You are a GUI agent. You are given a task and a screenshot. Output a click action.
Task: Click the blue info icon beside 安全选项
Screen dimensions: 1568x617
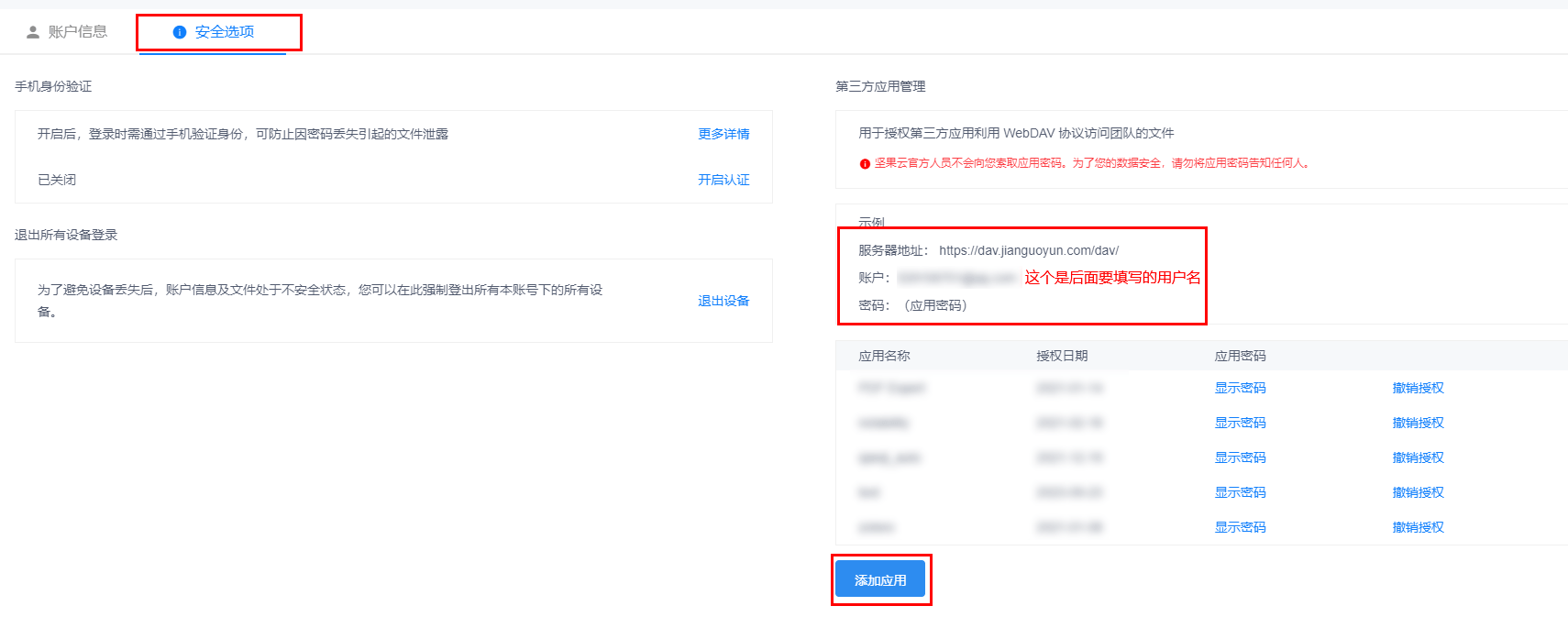180,32
